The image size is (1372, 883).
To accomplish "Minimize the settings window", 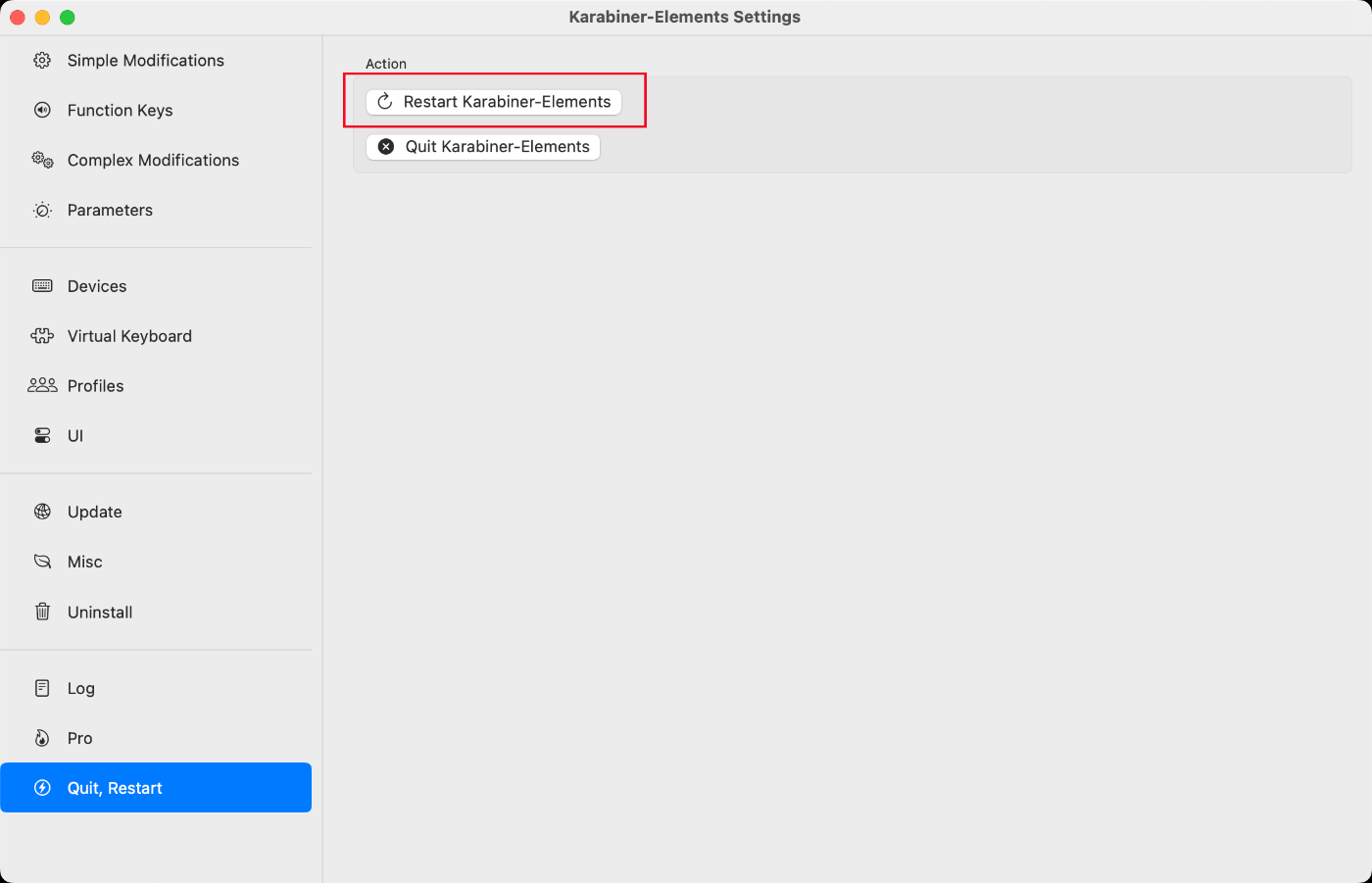I will (x=42, y=17).
